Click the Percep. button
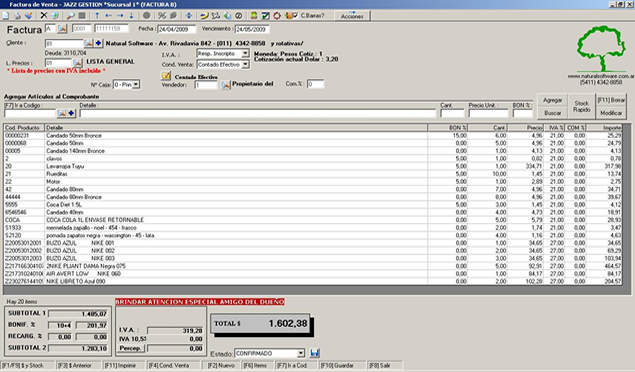 point(130,348)
